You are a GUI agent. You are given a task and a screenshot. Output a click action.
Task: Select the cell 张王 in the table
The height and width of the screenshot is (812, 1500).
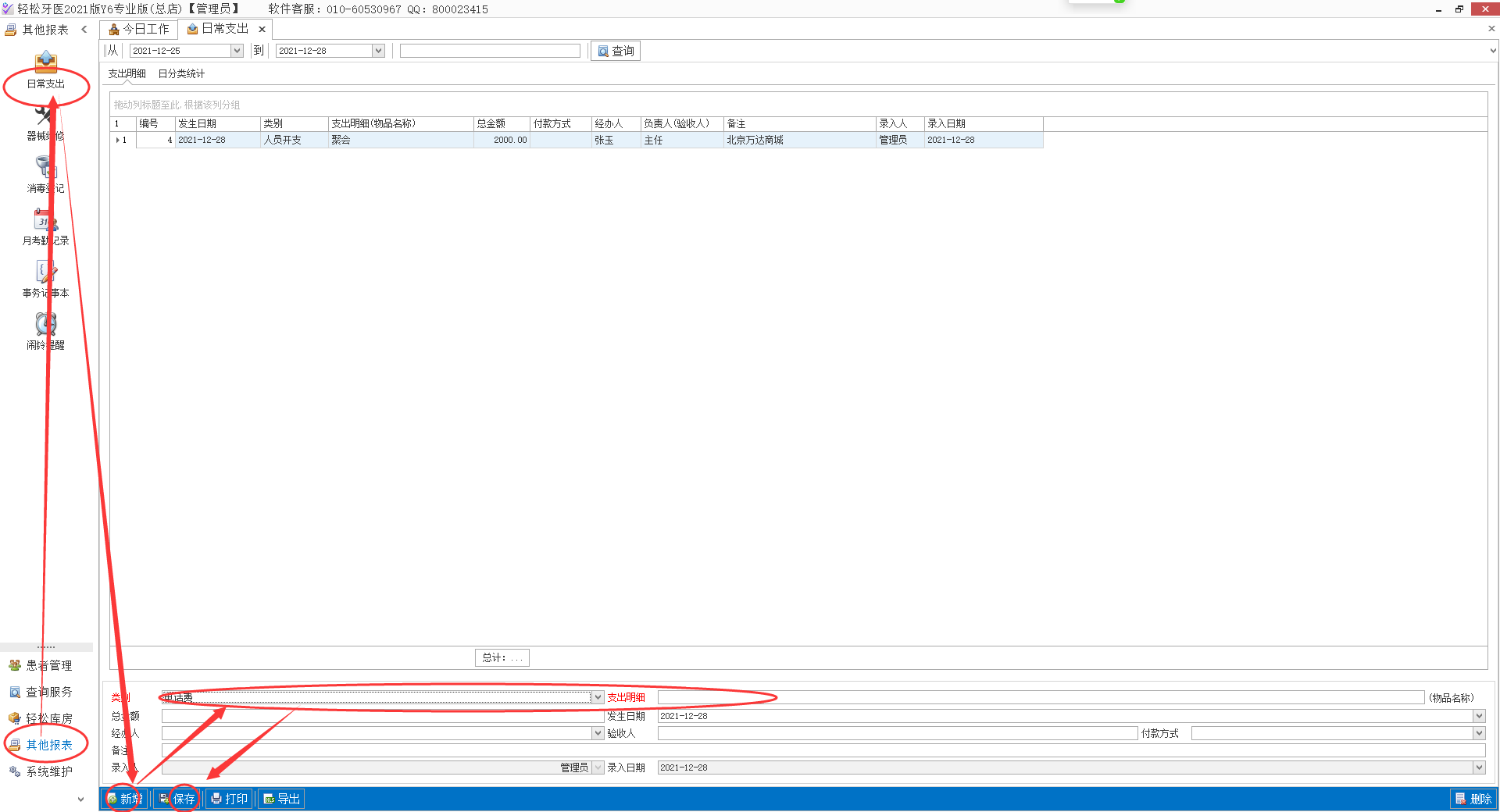click(616, 140)
